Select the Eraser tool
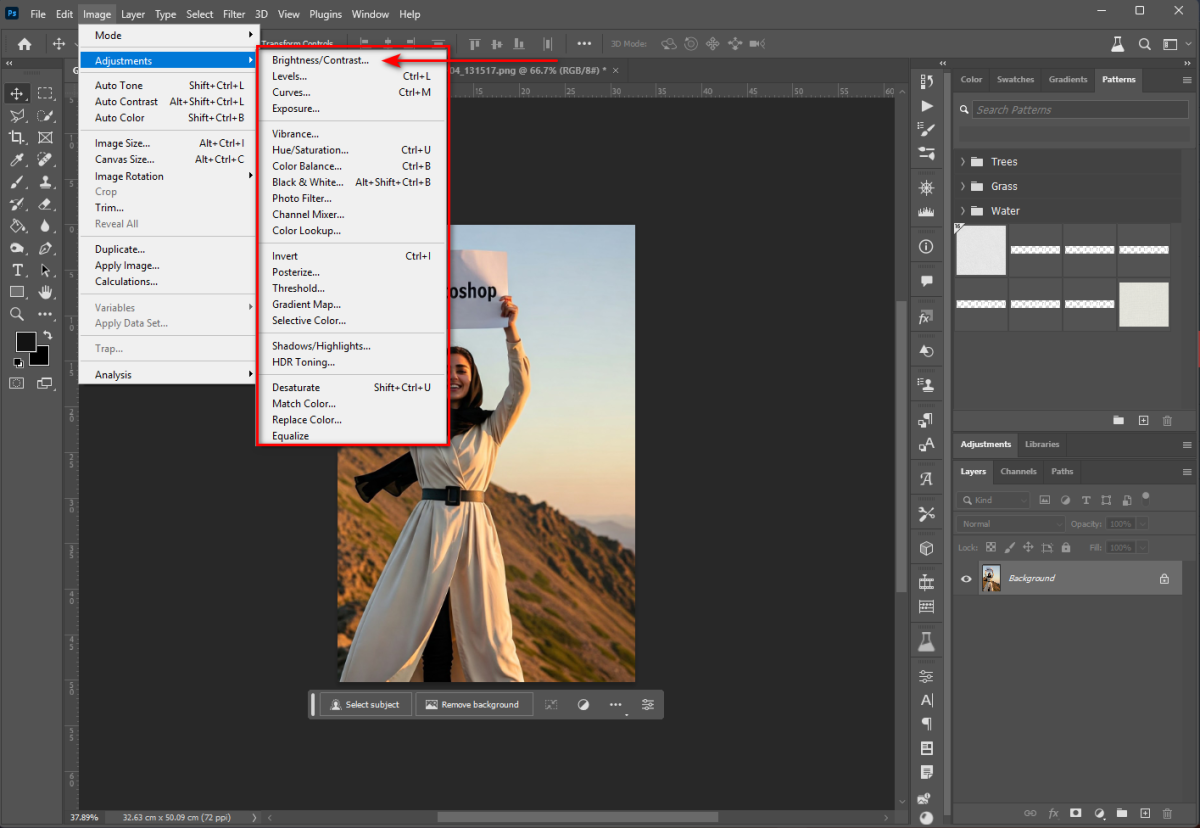 point(45,204)
